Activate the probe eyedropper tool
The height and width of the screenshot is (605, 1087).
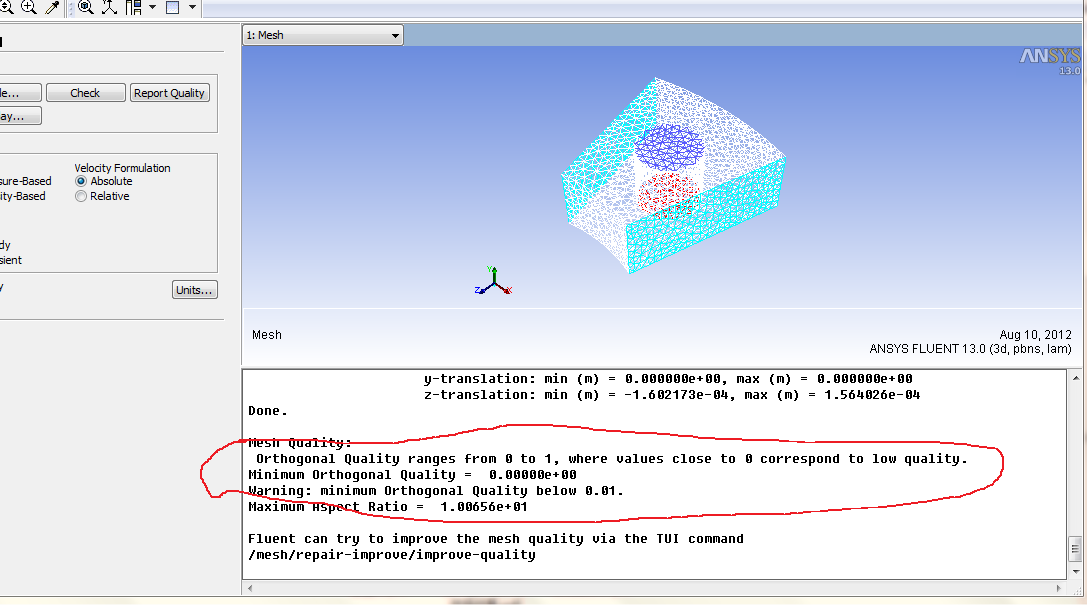pos(52,7)
